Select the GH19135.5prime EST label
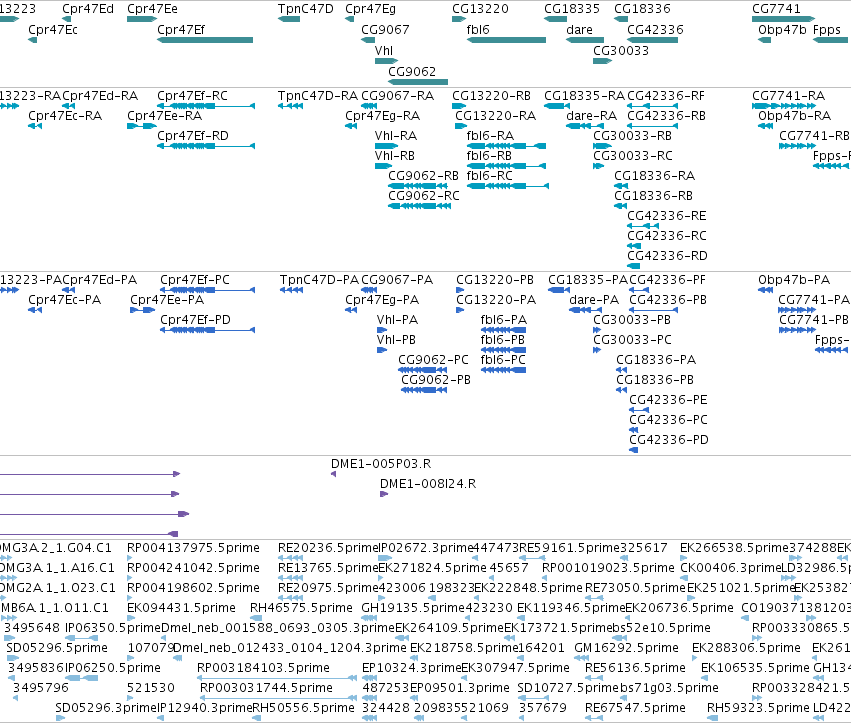Screen dimensions: 851x723 [414, 608]
